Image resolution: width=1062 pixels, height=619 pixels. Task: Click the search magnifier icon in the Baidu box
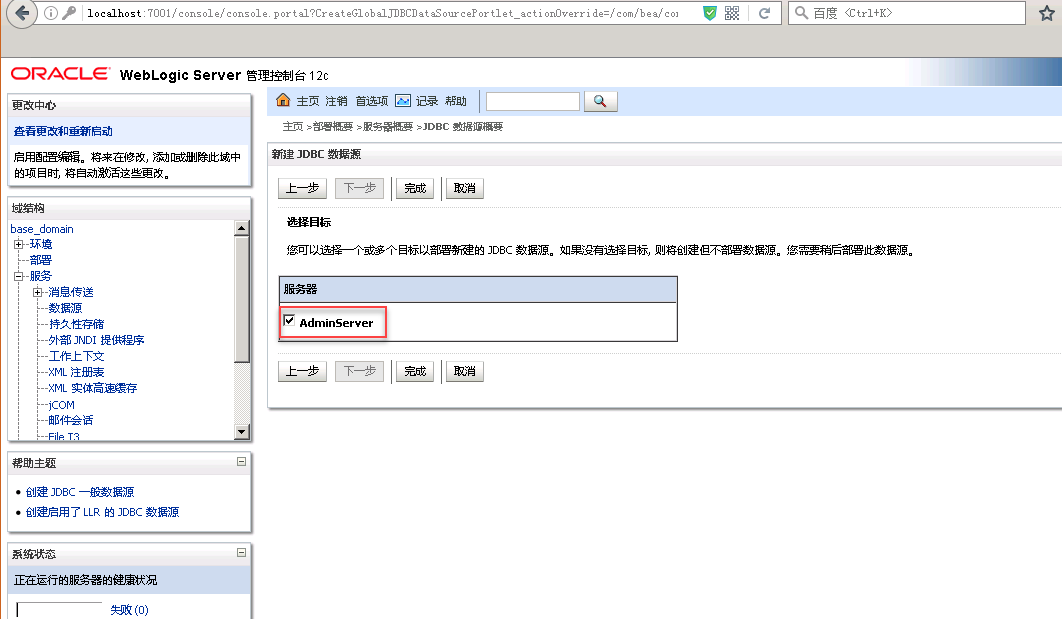click(x=801, y=13)
